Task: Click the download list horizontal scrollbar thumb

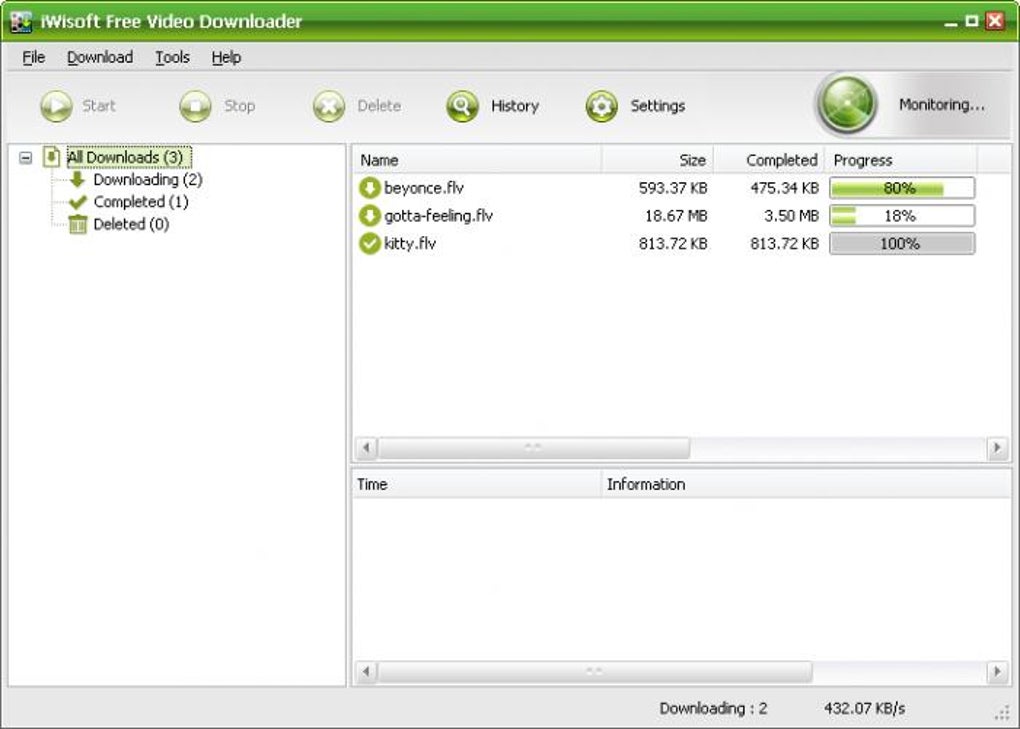Action: tap(534, 447)
